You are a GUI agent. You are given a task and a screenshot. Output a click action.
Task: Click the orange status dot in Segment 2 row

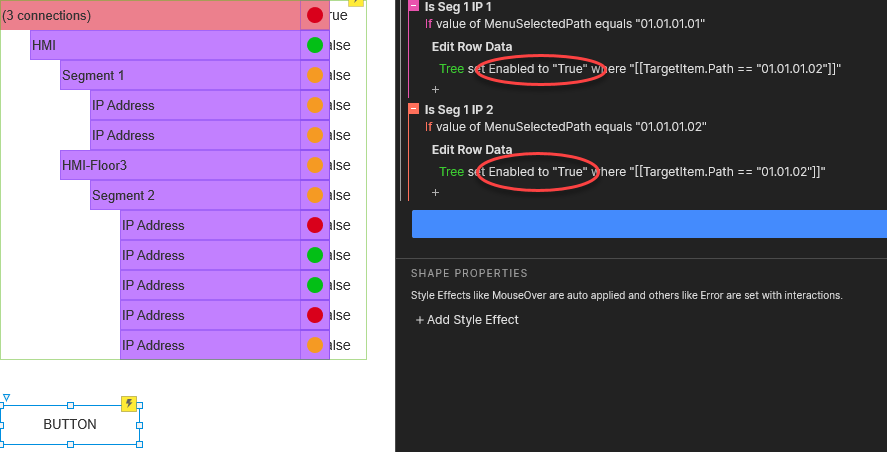tap(315, 195)
